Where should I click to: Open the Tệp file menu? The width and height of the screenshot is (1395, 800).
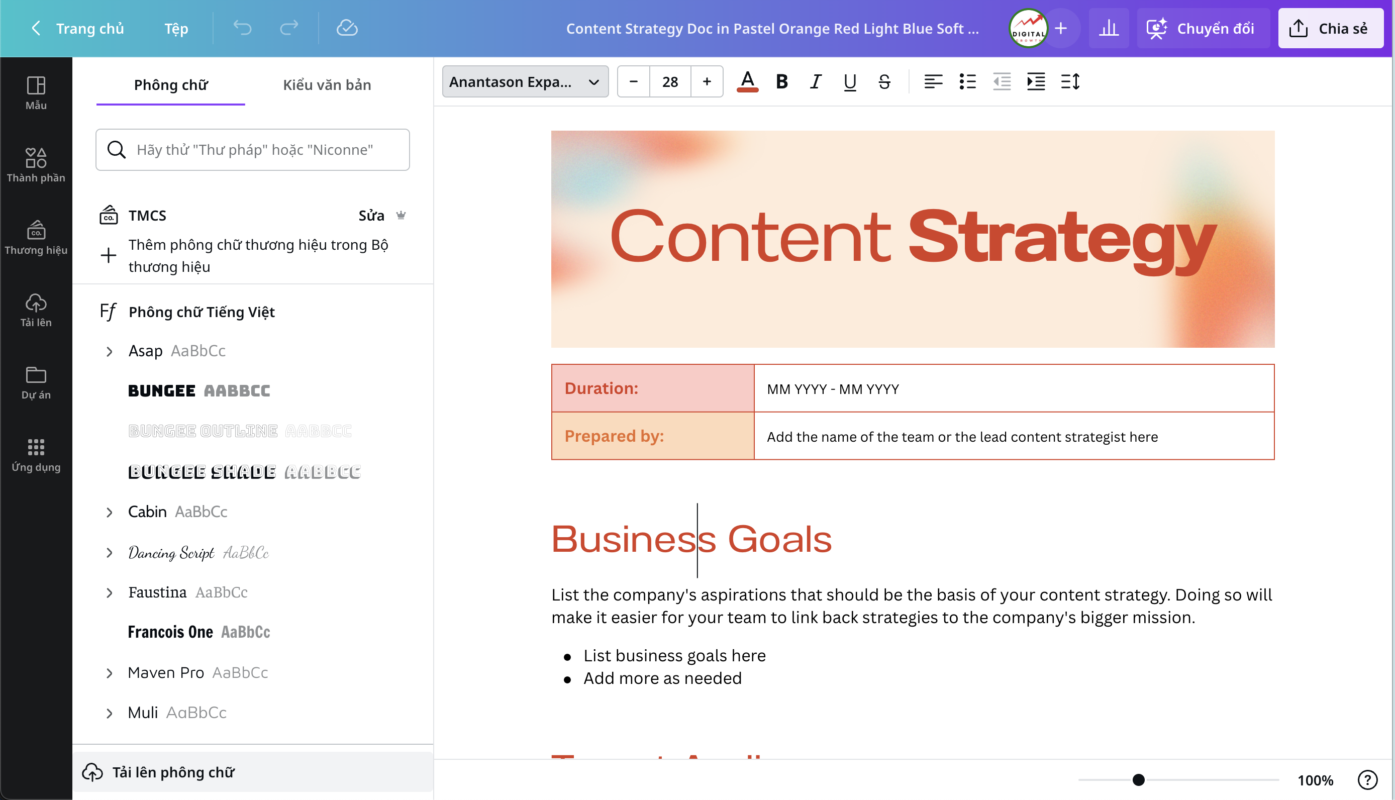176,29
